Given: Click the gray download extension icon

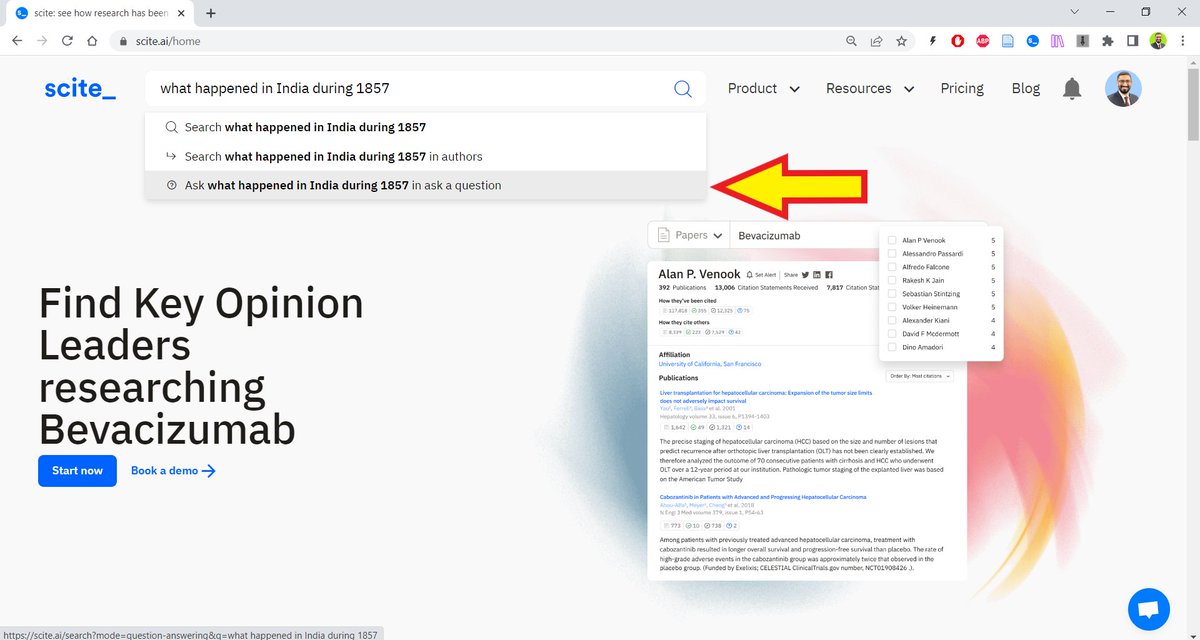Looking at the screenshot, I should pyautogui.click(x=1083, y=41).
